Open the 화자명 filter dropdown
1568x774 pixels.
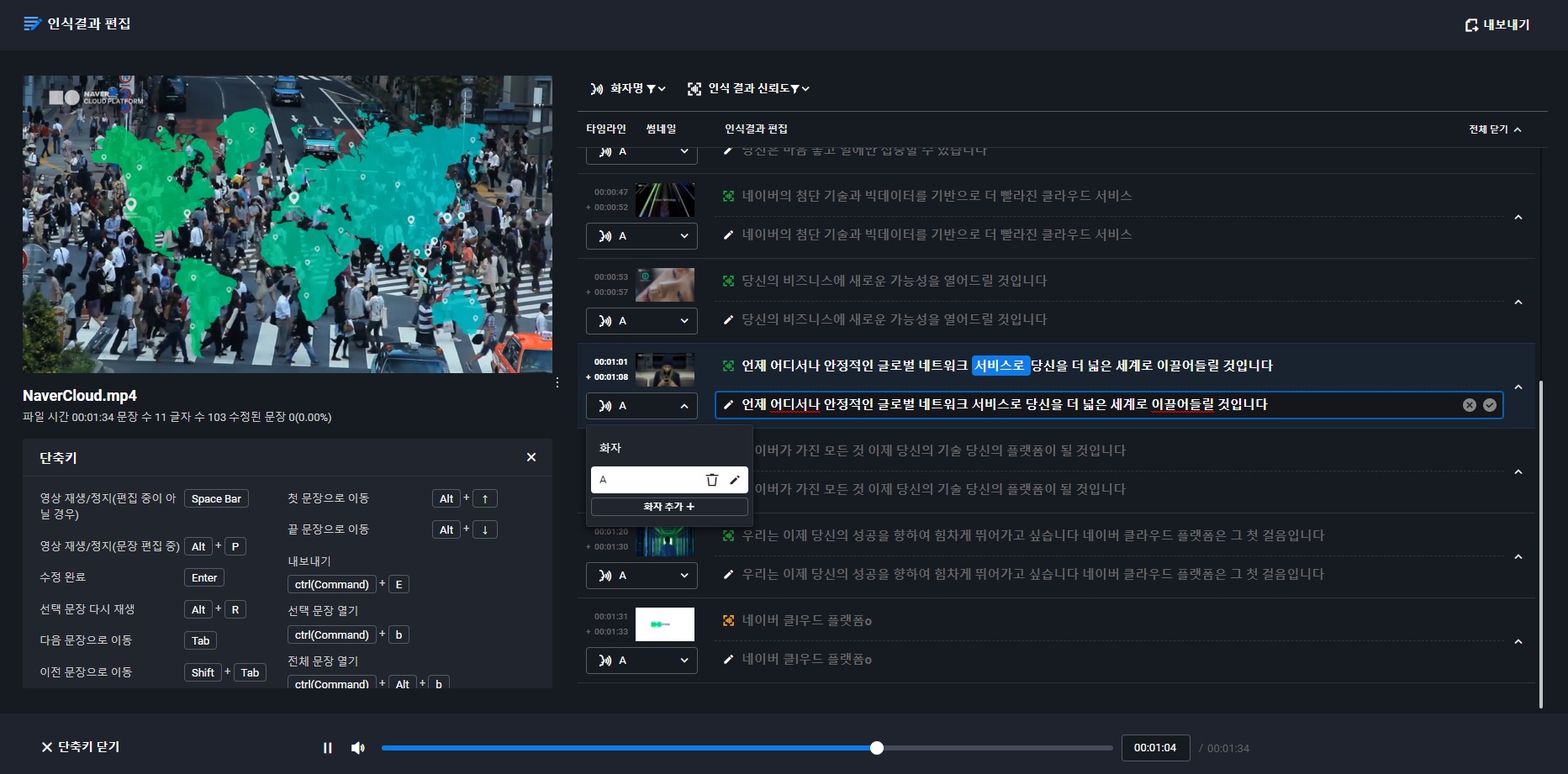point(627,88)
